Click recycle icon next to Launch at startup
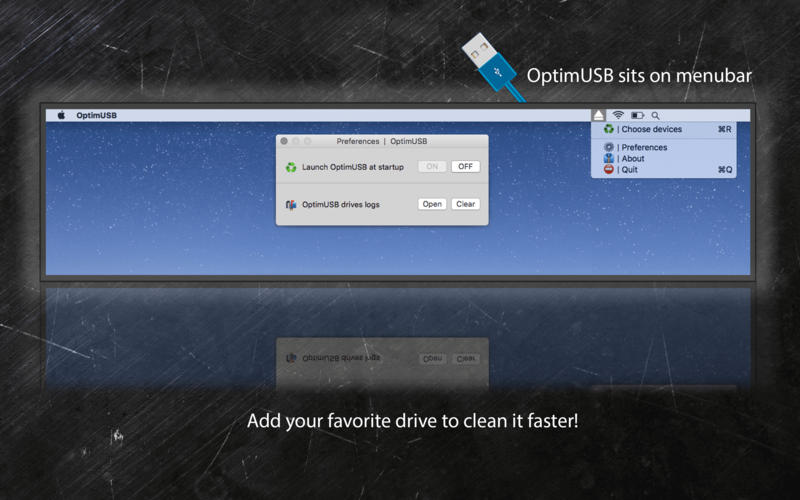This screenshot has width=800, height=500. (291, 167)
